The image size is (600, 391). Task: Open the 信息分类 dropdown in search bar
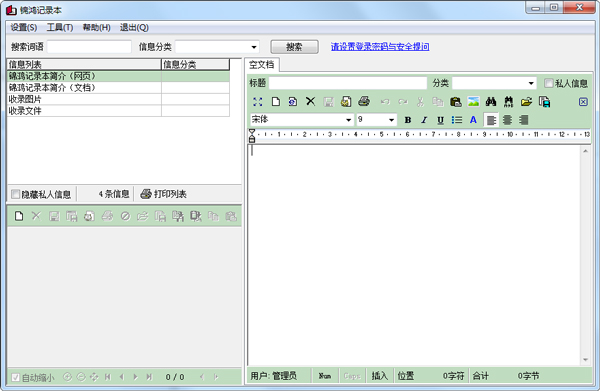[254, 47]
